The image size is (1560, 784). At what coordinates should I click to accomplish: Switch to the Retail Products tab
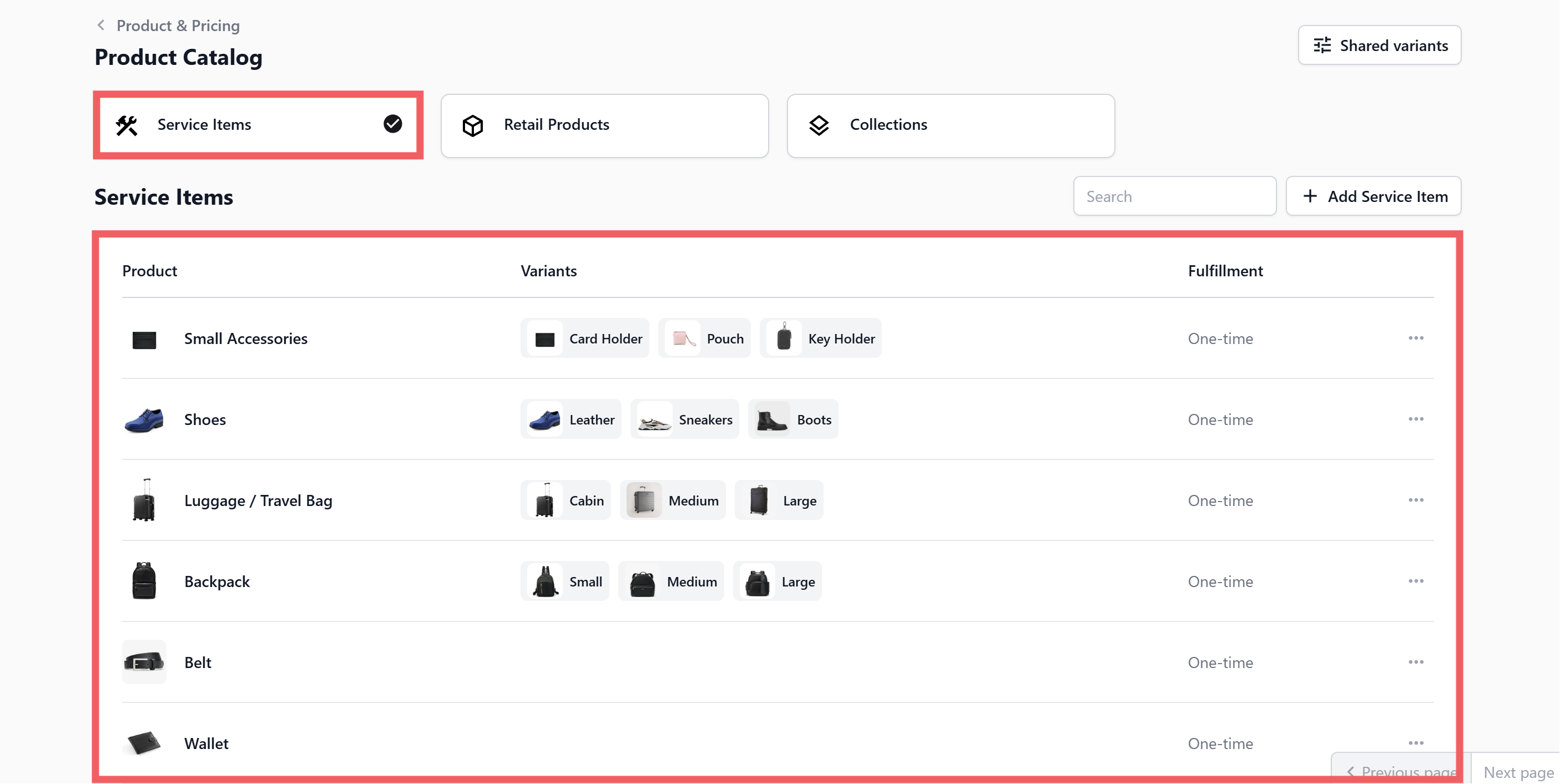click(604, 125)
